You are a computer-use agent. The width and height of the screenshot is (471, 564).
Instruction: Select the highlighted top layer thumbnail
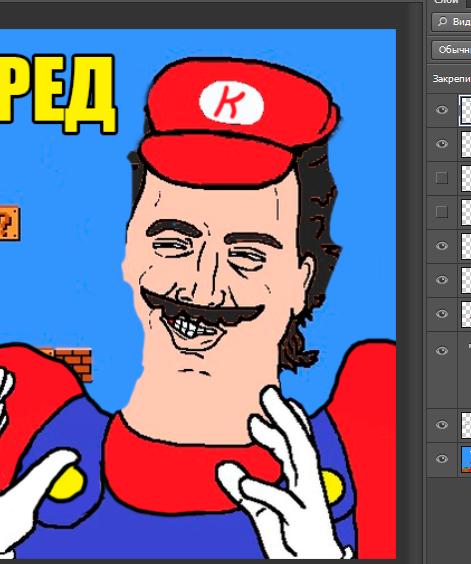[x=465, y=110]
